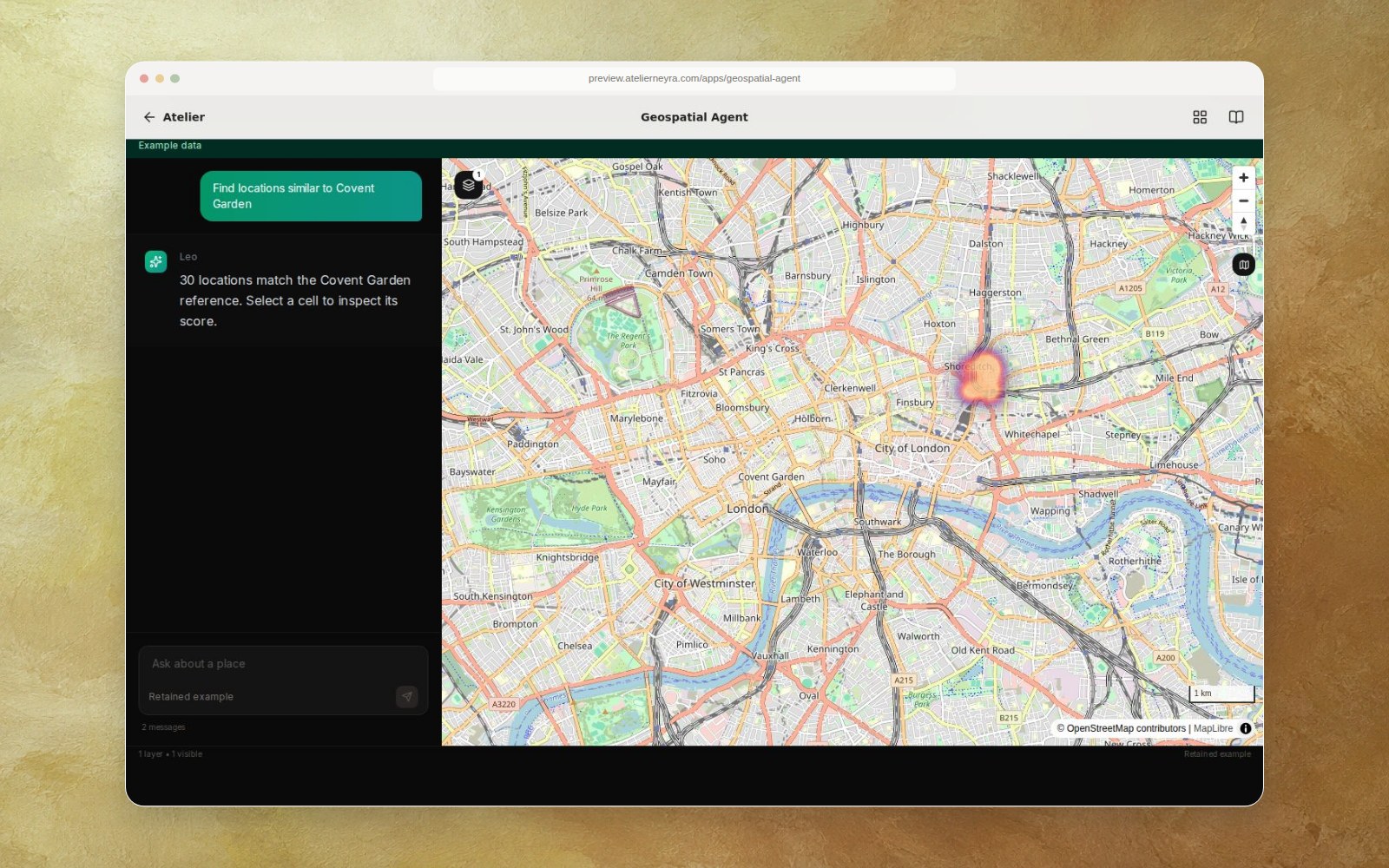
Task: Click the Covent Garden map label
Action: [771, 477]
